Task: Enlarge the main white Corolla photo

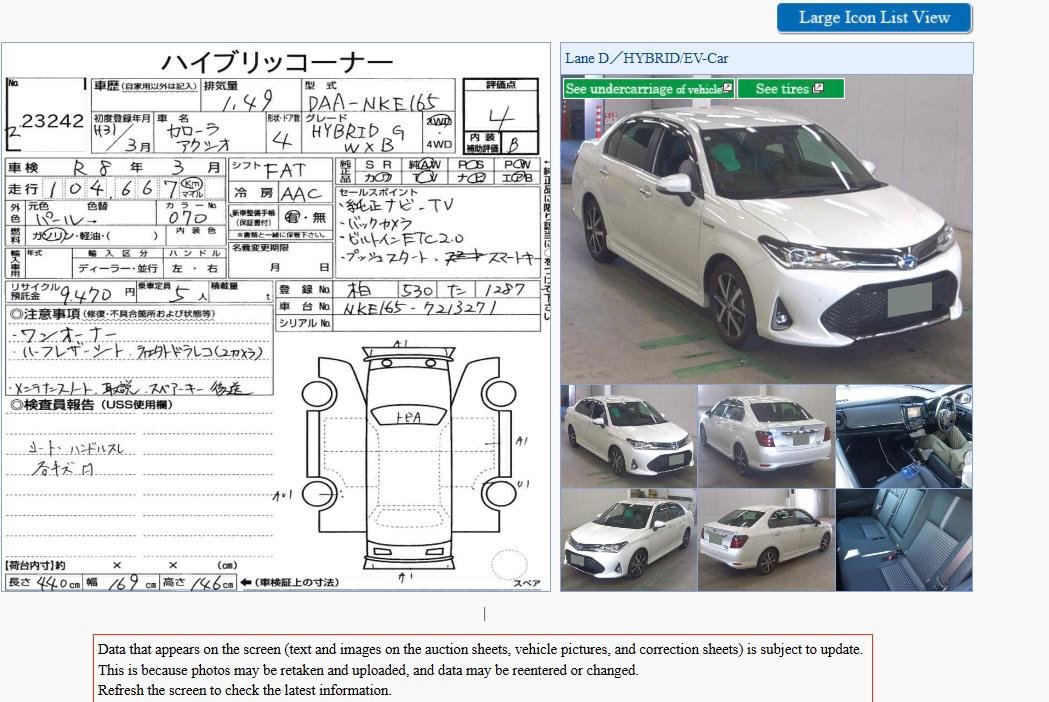Action: (766, 229)
